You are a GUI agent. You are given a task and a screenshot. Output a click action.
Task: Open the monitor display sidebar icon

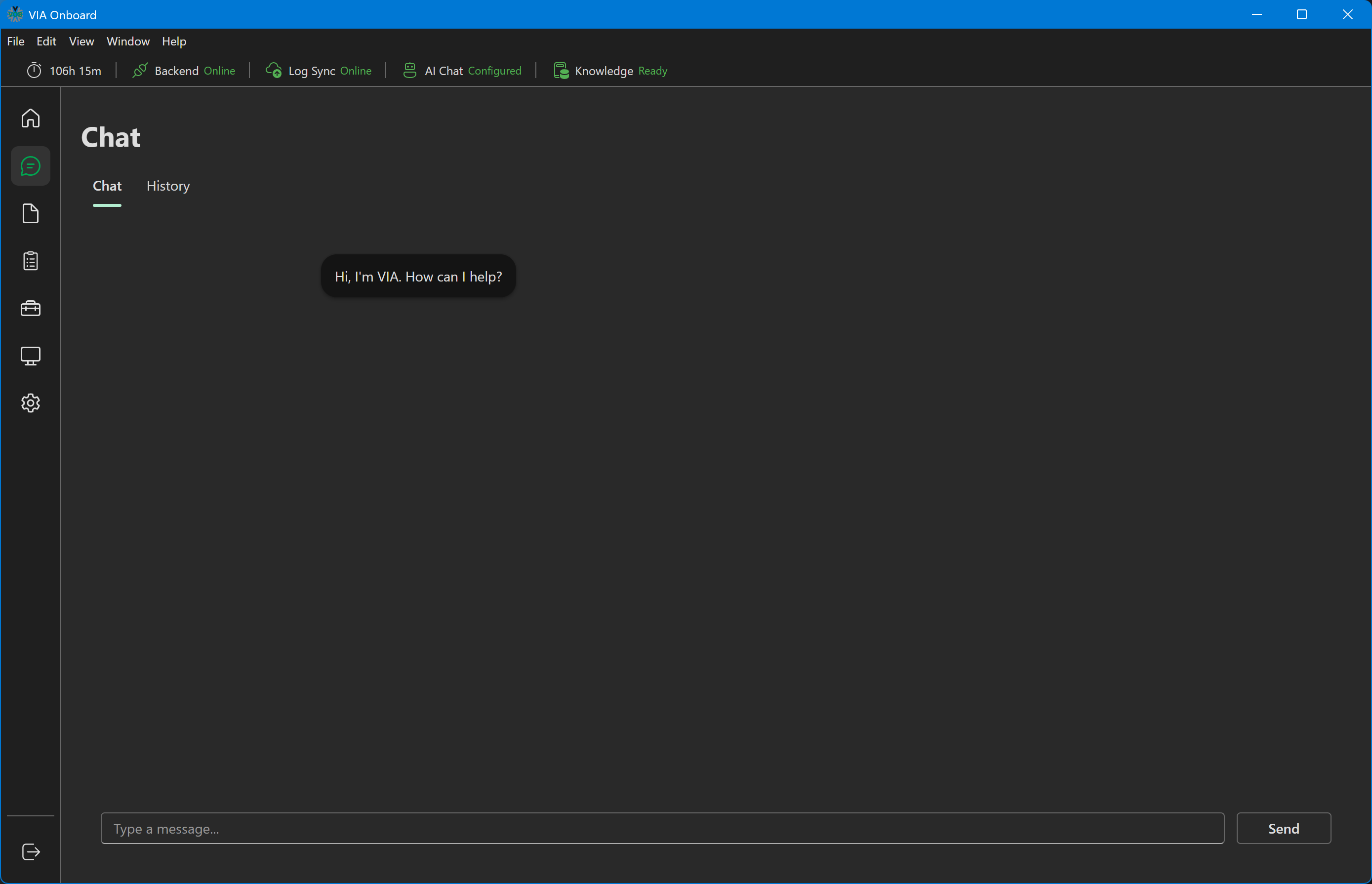pyautogui.click(x=31, y=356)
